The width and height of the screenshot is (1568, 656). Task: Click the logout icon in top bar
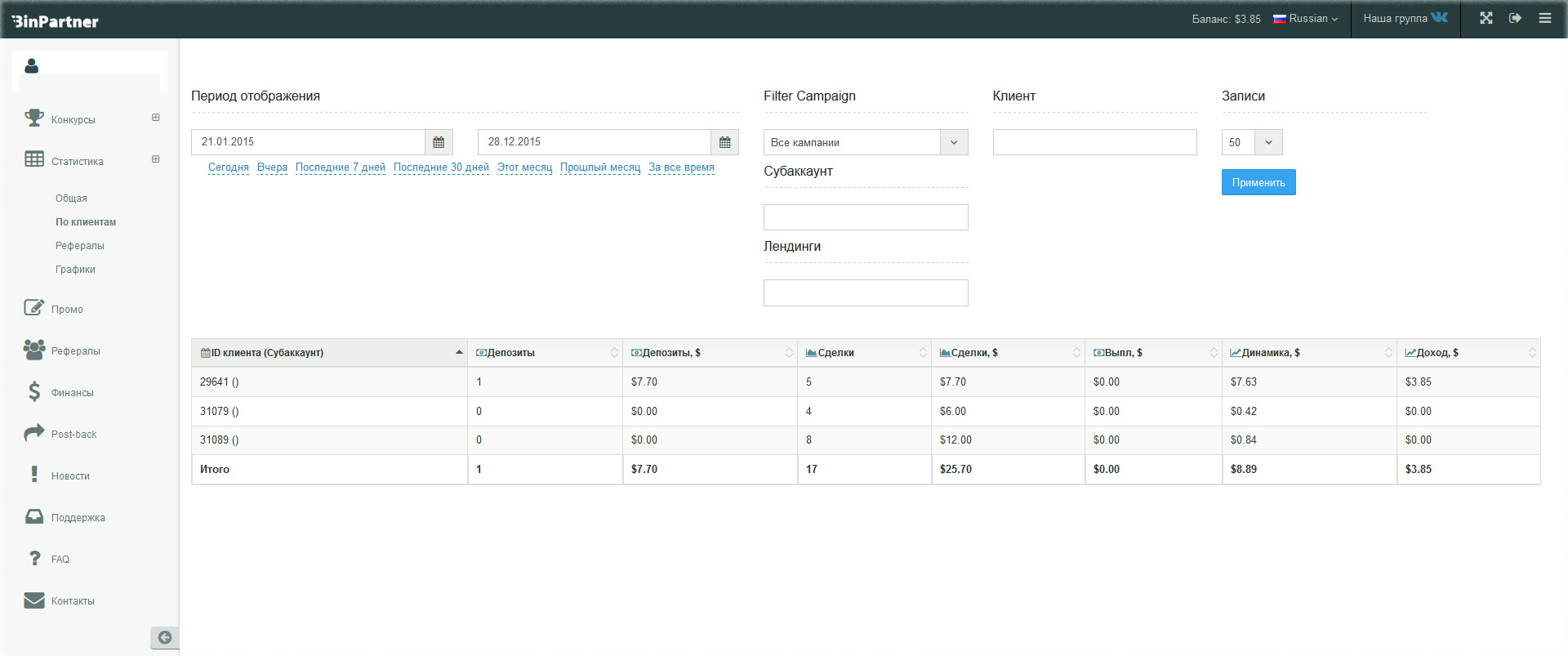tap(1515, 18)
